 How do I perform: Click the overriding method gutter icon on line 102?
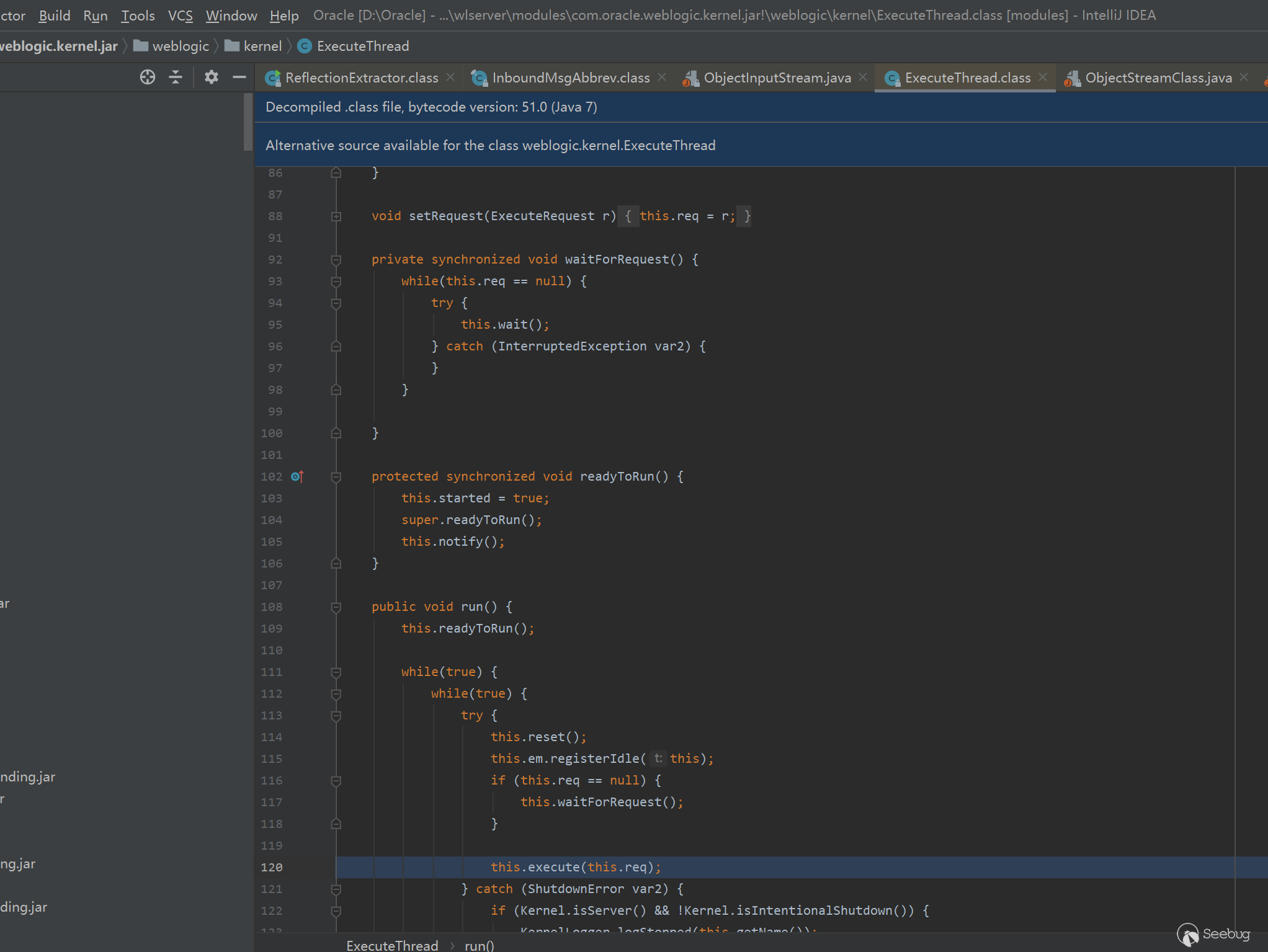[297, 476]
